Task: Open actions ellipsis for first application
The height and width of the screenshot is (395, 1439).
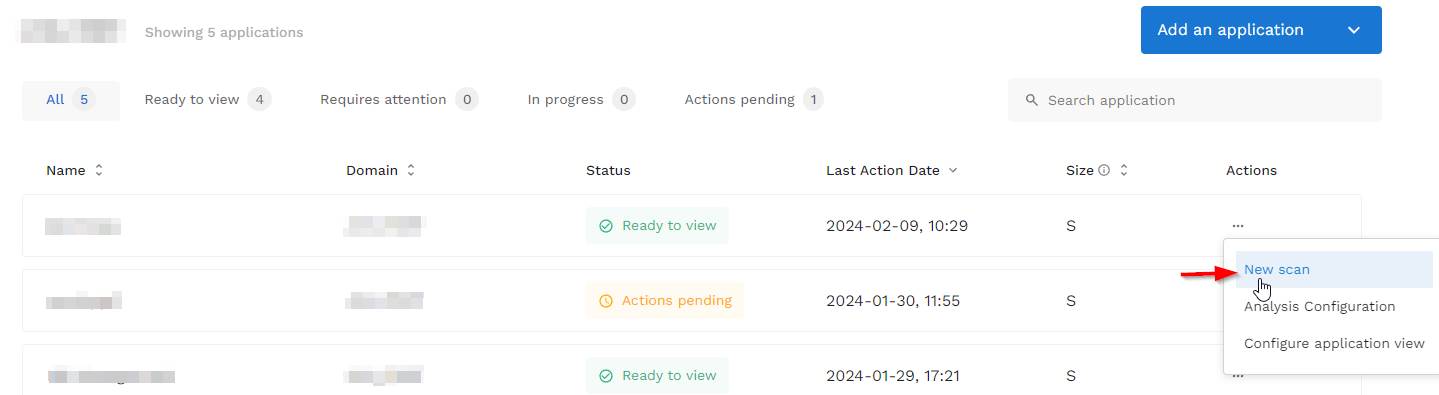Action: [x=1238, y=226]
